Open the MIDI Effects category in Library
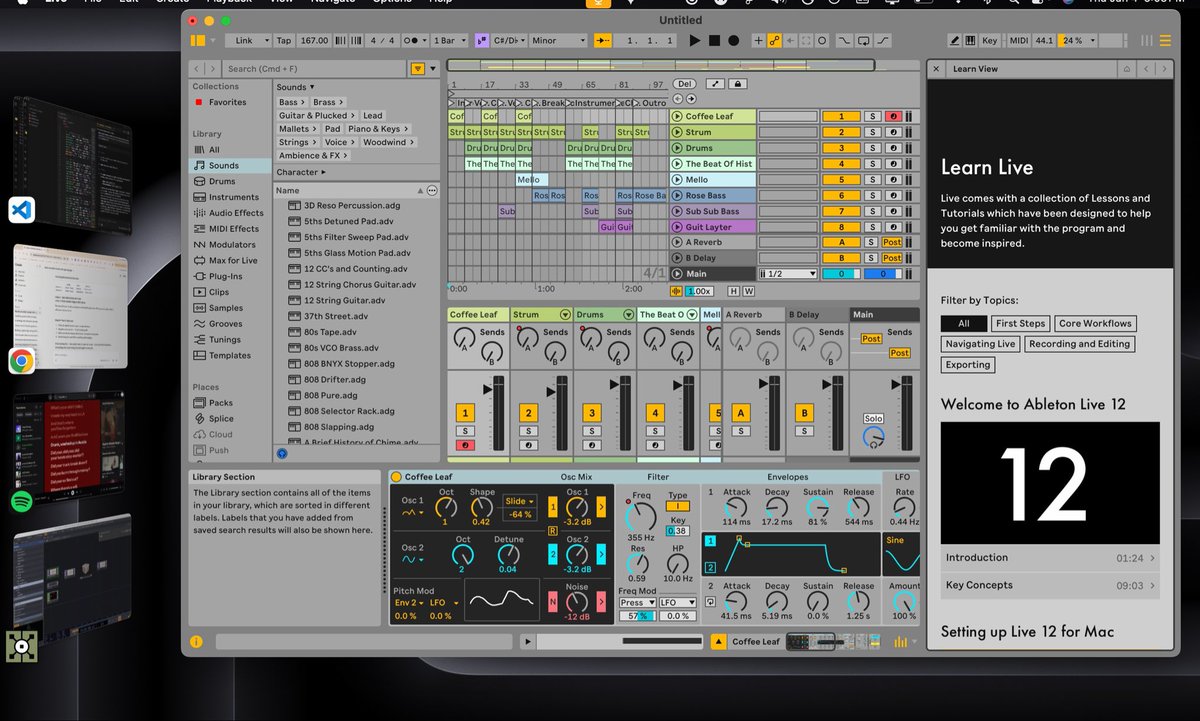This screenshot has width=1200, height=721. (x=233, y=229)
